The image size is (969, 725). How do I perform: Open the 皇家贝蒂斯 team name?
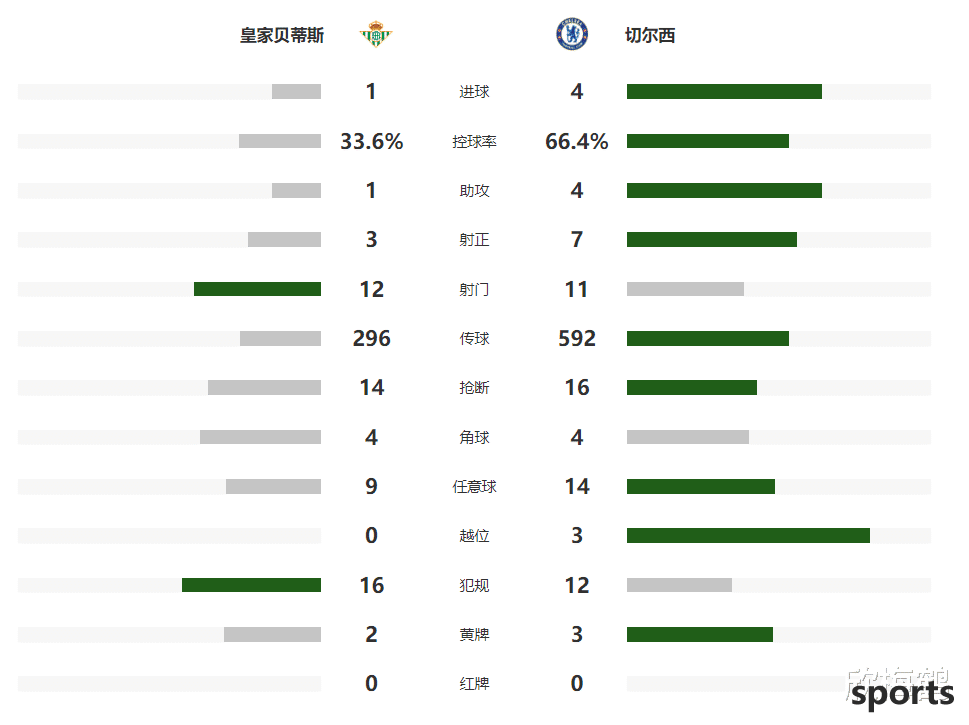coord(282,35)
